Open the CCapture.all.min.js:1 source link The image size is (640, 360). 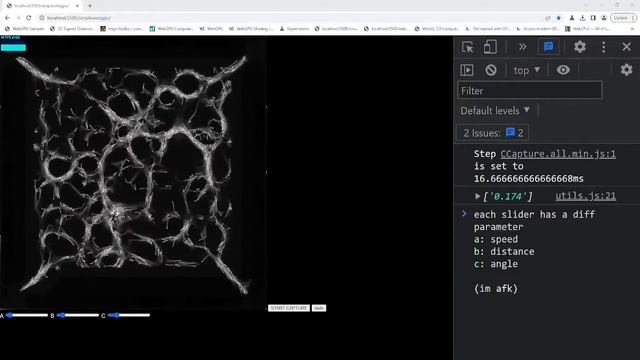coord(558,154)
